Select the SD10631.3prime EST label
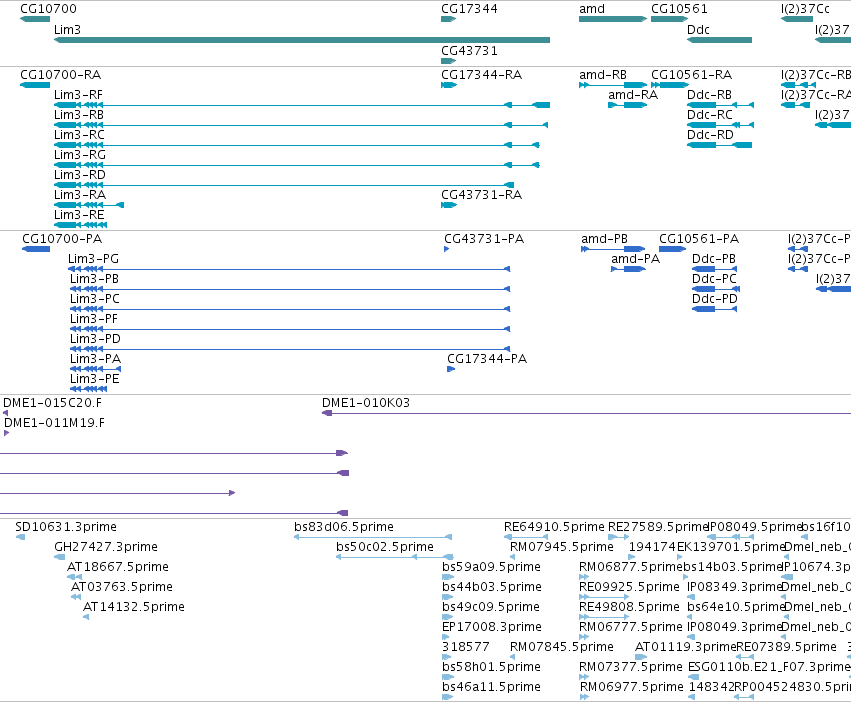Image resolution: width=851 pixels, height=702 pixels. (x=66, y=527)
